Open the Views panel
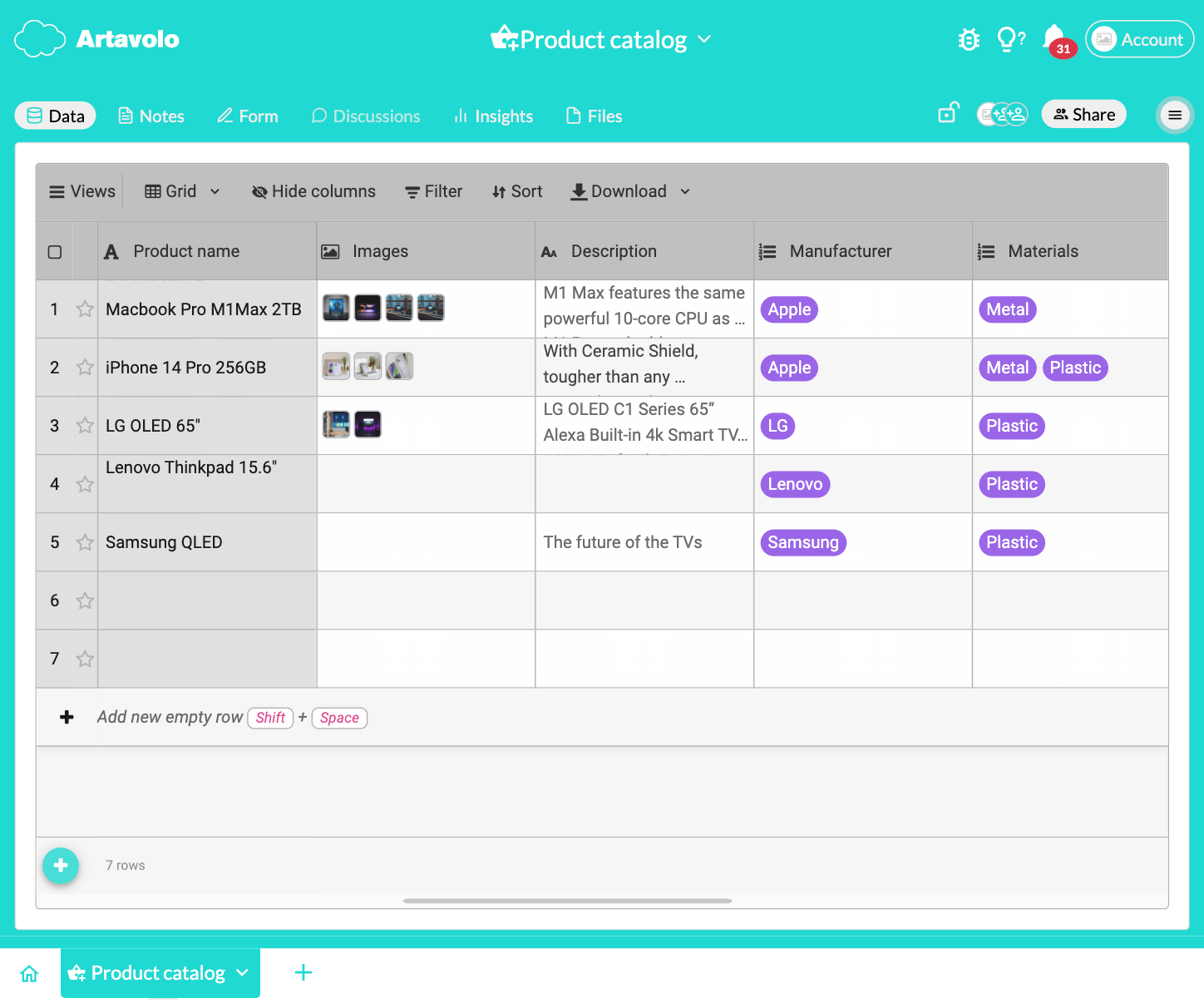 (82, 191)
